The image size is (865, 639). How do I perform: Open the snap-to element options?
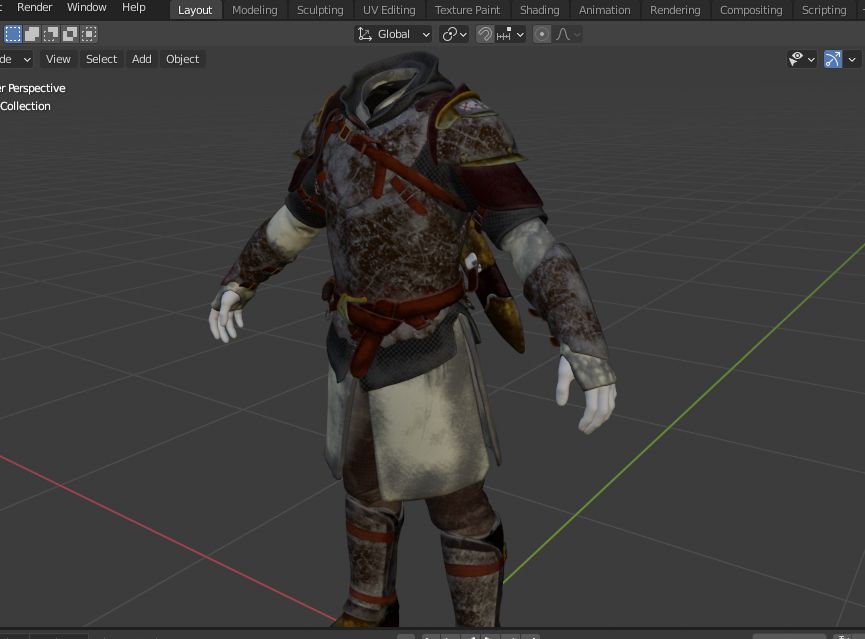click(512, 34)
